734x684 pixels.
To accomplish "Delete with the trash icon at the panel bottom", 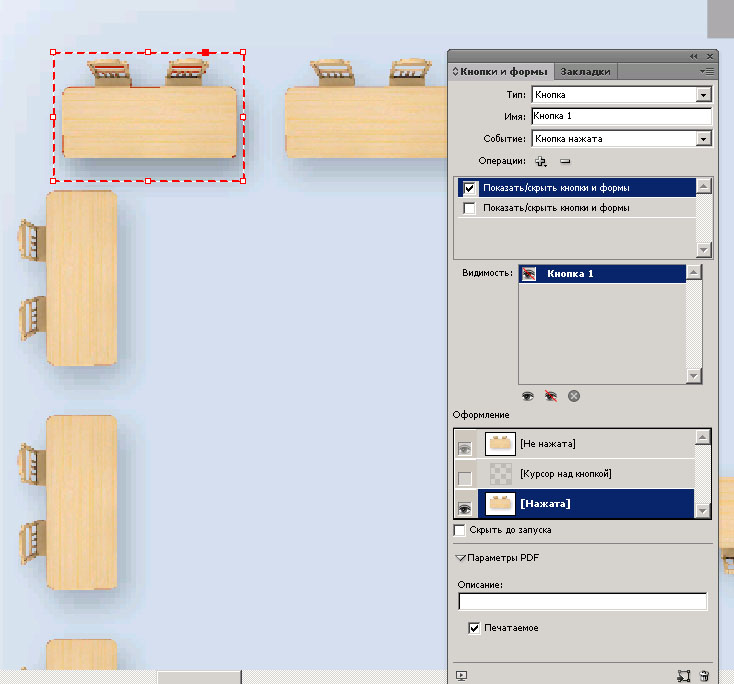I will [x=704, y=676].
